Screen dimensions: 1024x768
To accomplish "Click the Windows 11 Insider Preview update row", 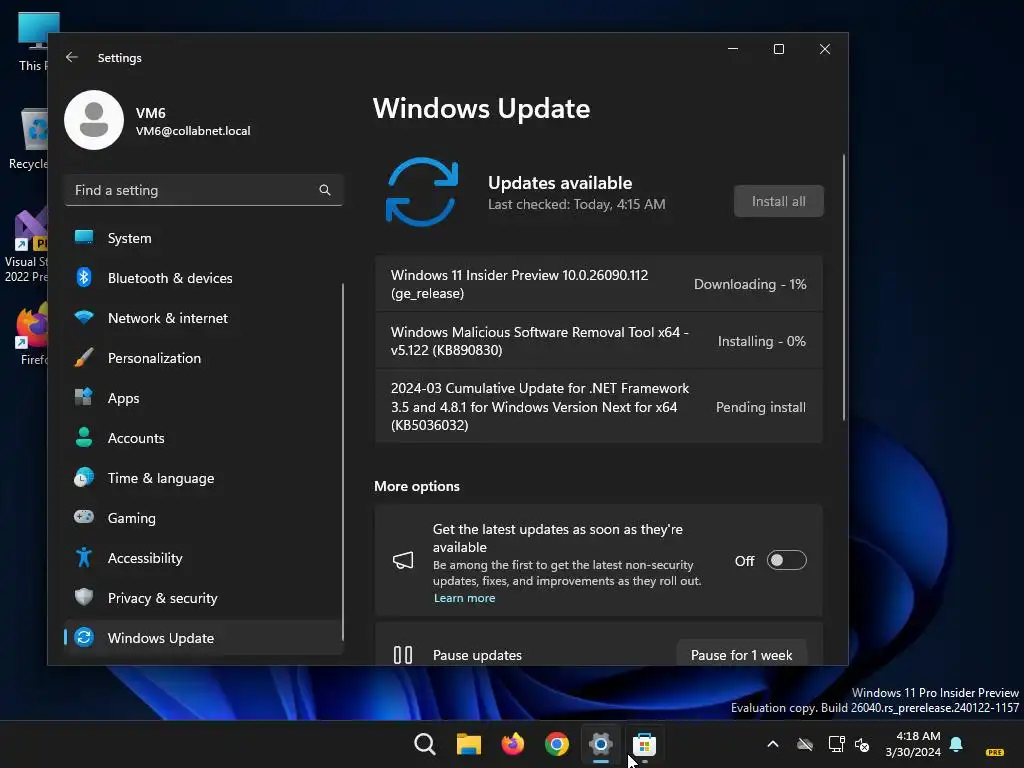I will [598, 284].
